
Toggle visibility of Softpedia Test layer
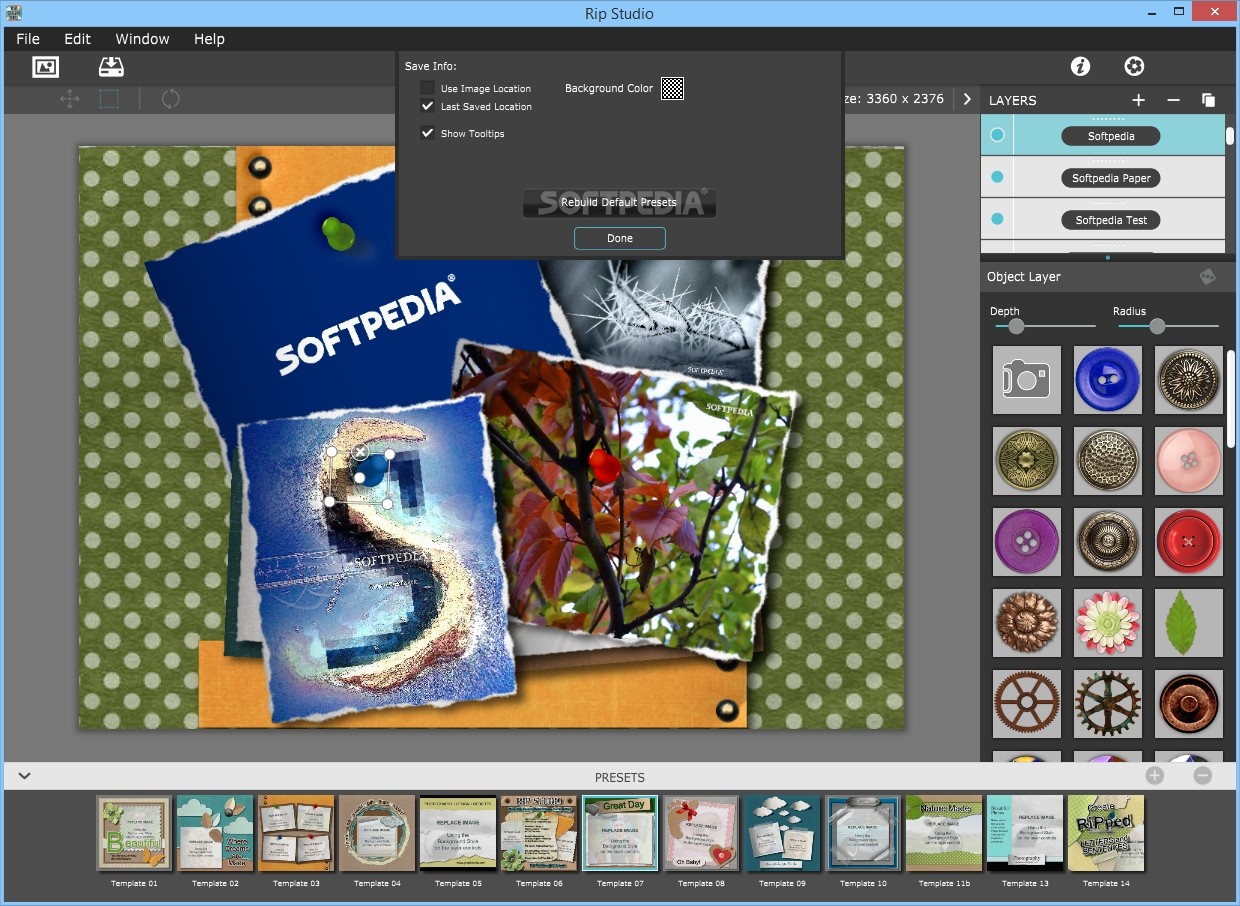pos(997,219)
